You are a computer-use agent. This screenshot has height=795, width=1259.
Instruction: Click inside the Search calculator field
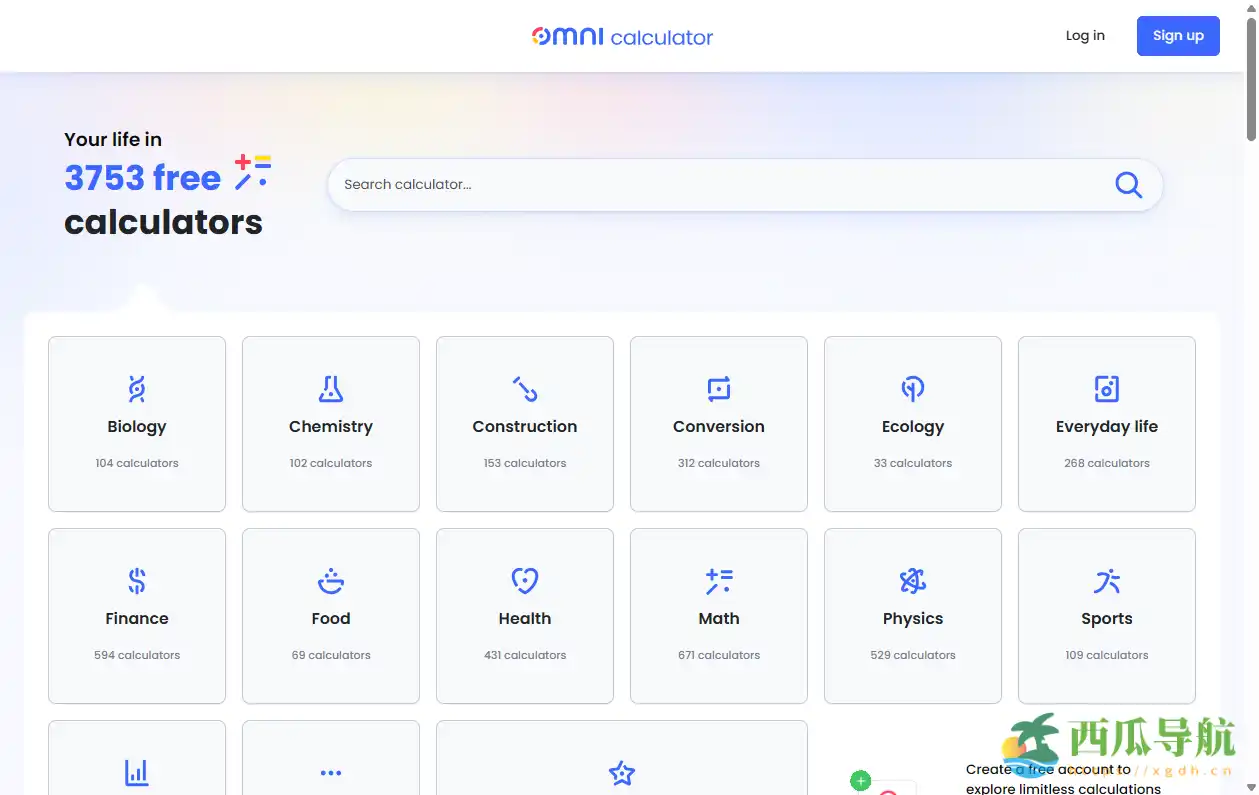coord(700,184)
